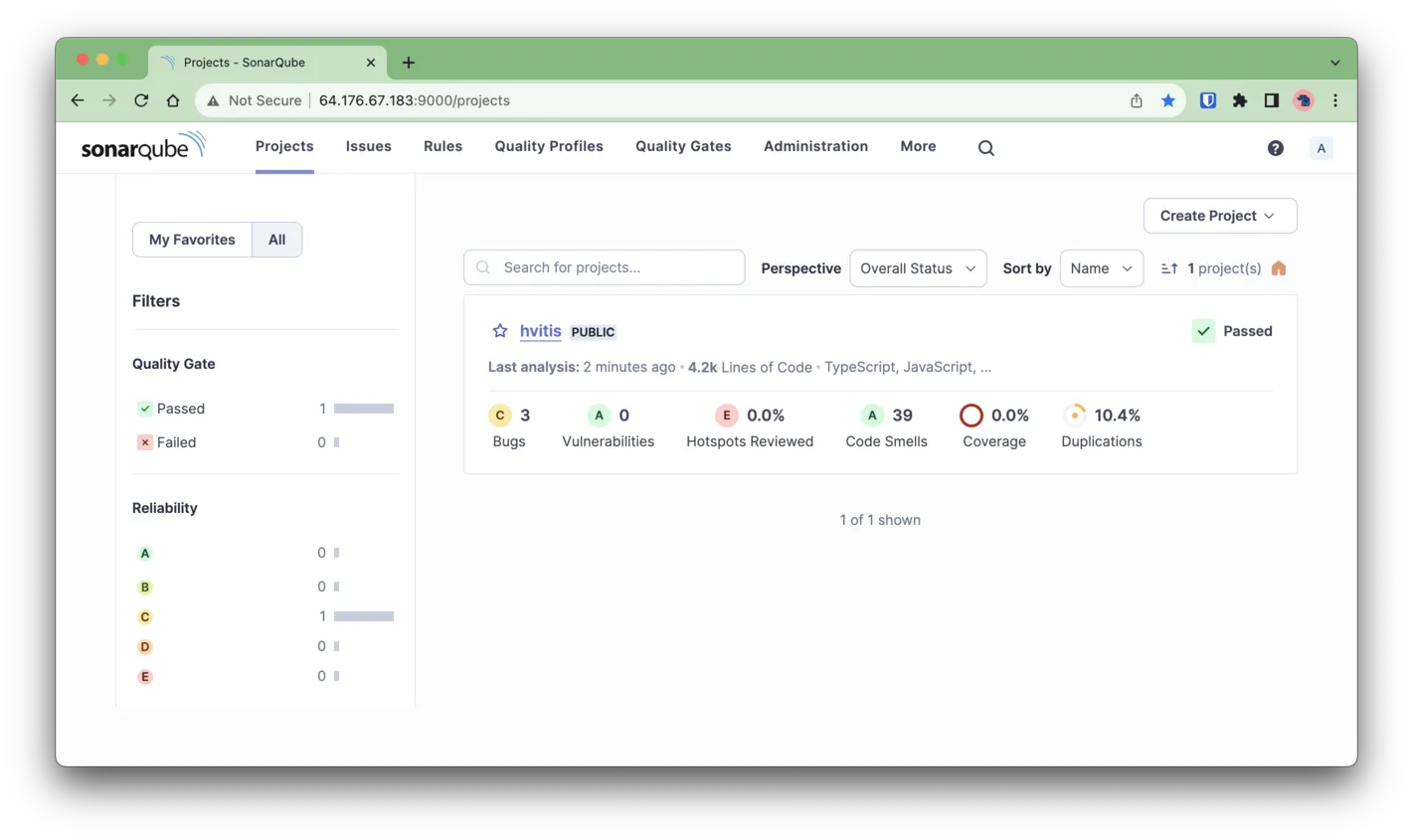Open the user avatar 'A' menu
1413x840 pixels.
pos(1321,148)
